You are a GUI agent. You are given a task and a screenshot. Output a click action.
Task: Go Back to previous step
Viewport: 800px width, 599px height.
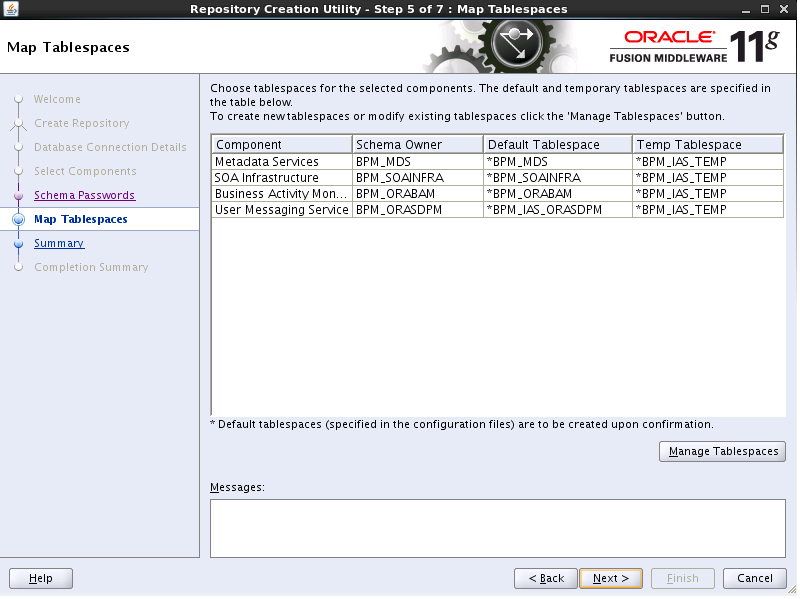(547, 580)
